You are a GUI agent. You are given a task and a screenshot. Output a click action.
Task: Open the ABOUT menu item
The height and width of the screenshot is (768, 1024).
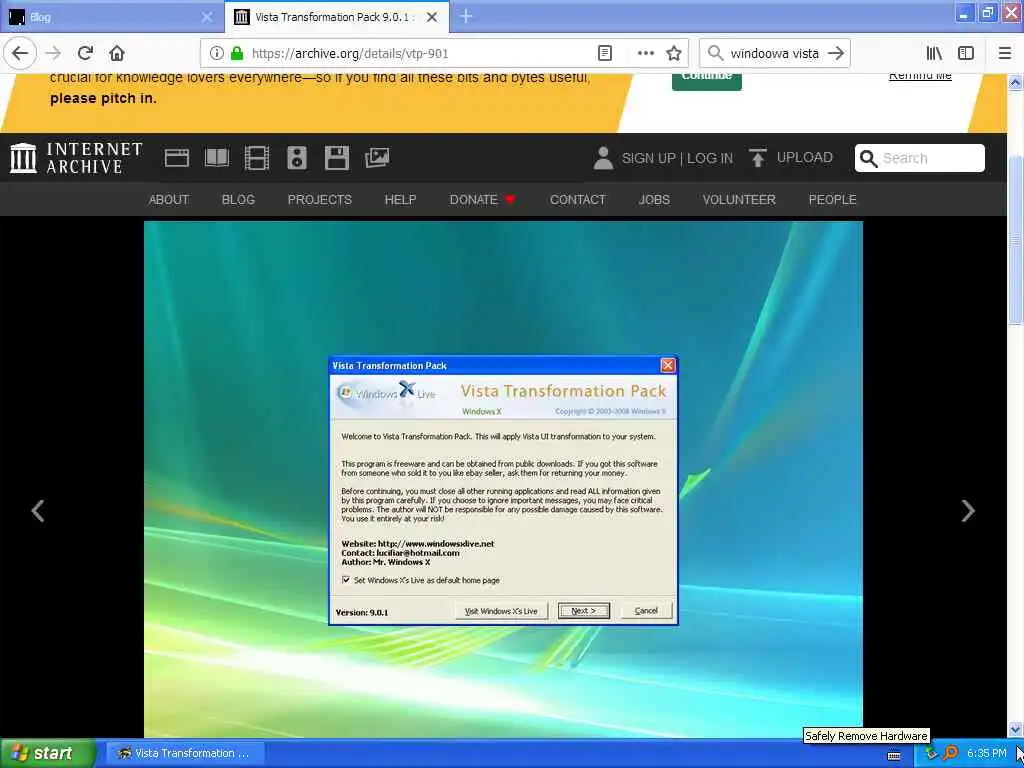pyautogui.click(x=168, y=200)
